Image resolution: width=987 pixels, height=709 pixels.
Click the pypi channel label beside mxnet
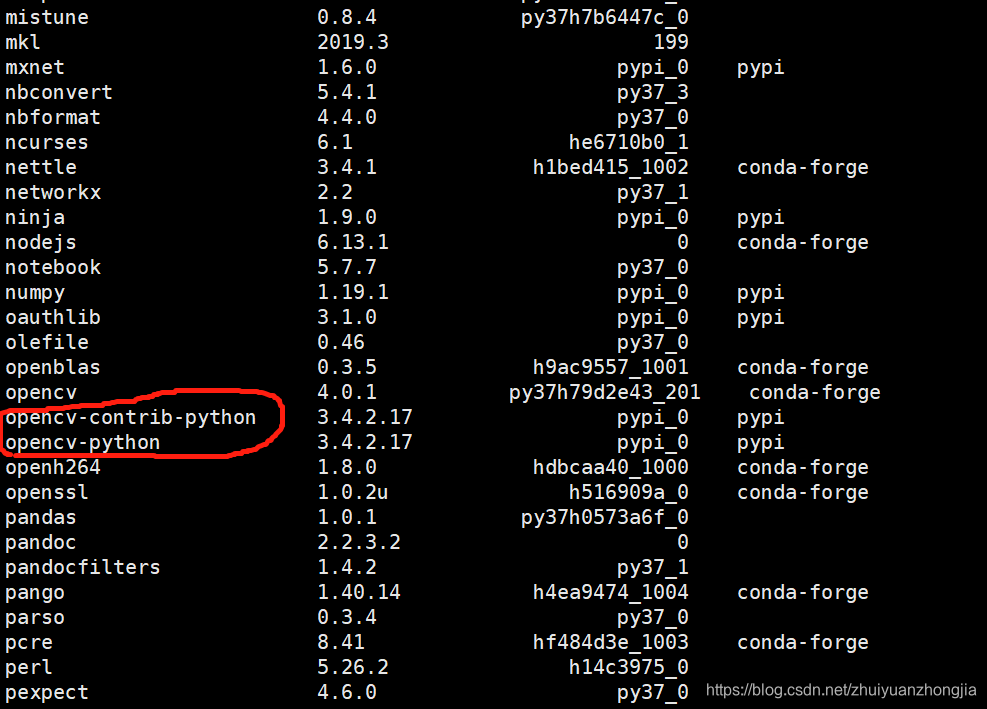[760, 67]
